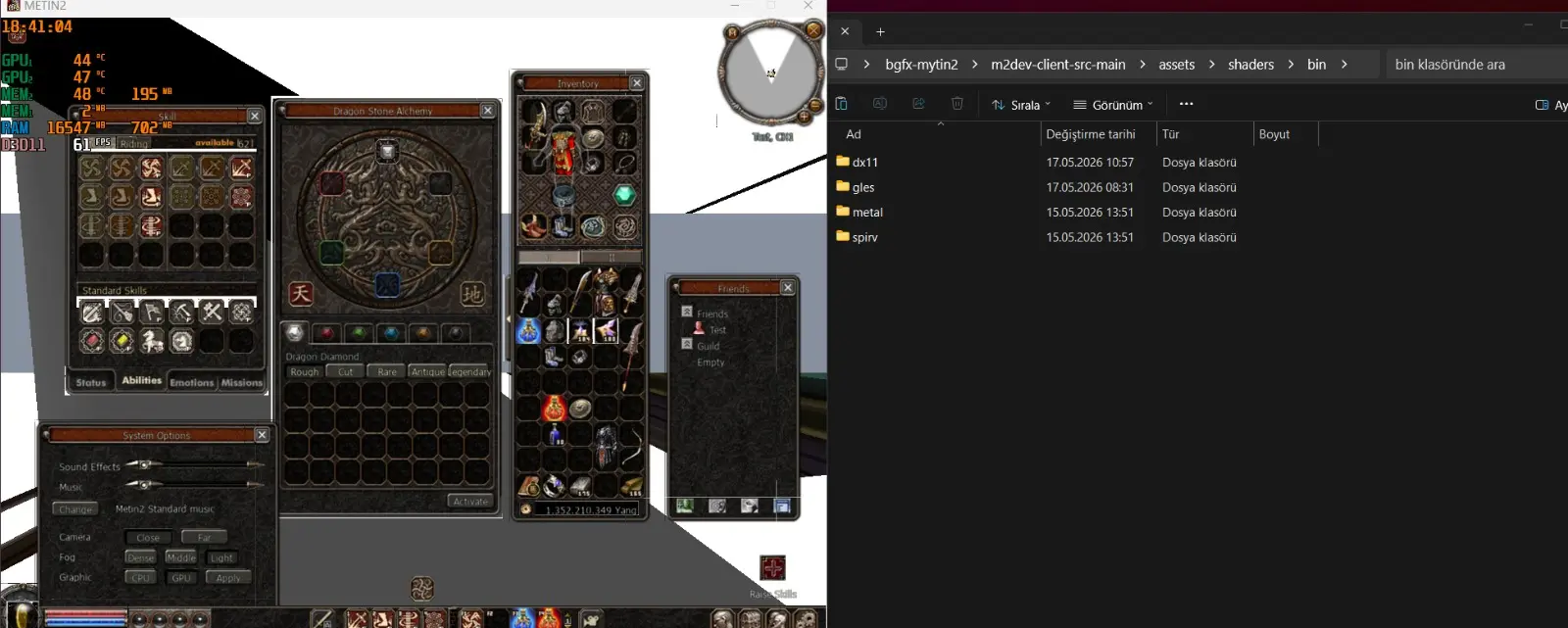The height and width of the screenshot is (628, 1568).
Task: Select the green stone slot on alchemy wheel
Action: pos(333,253)
